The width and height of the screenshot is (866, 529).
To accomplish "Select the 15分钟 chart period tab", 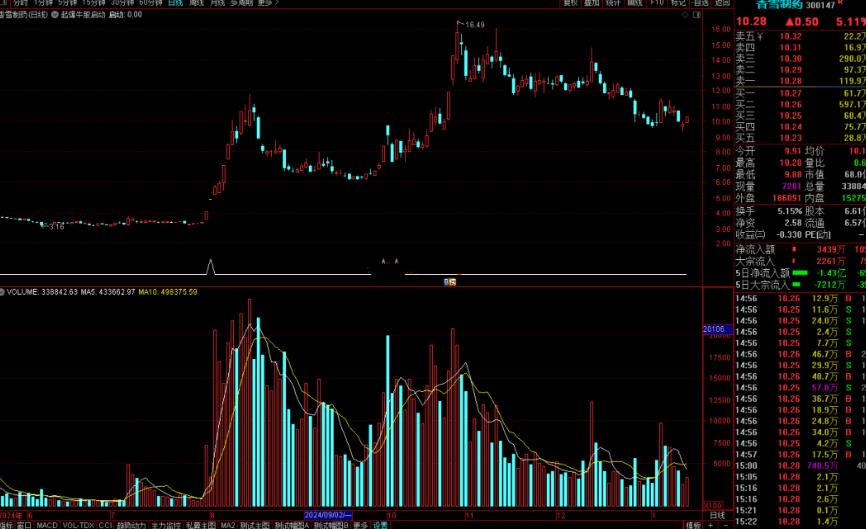I will tap(94, 3).
